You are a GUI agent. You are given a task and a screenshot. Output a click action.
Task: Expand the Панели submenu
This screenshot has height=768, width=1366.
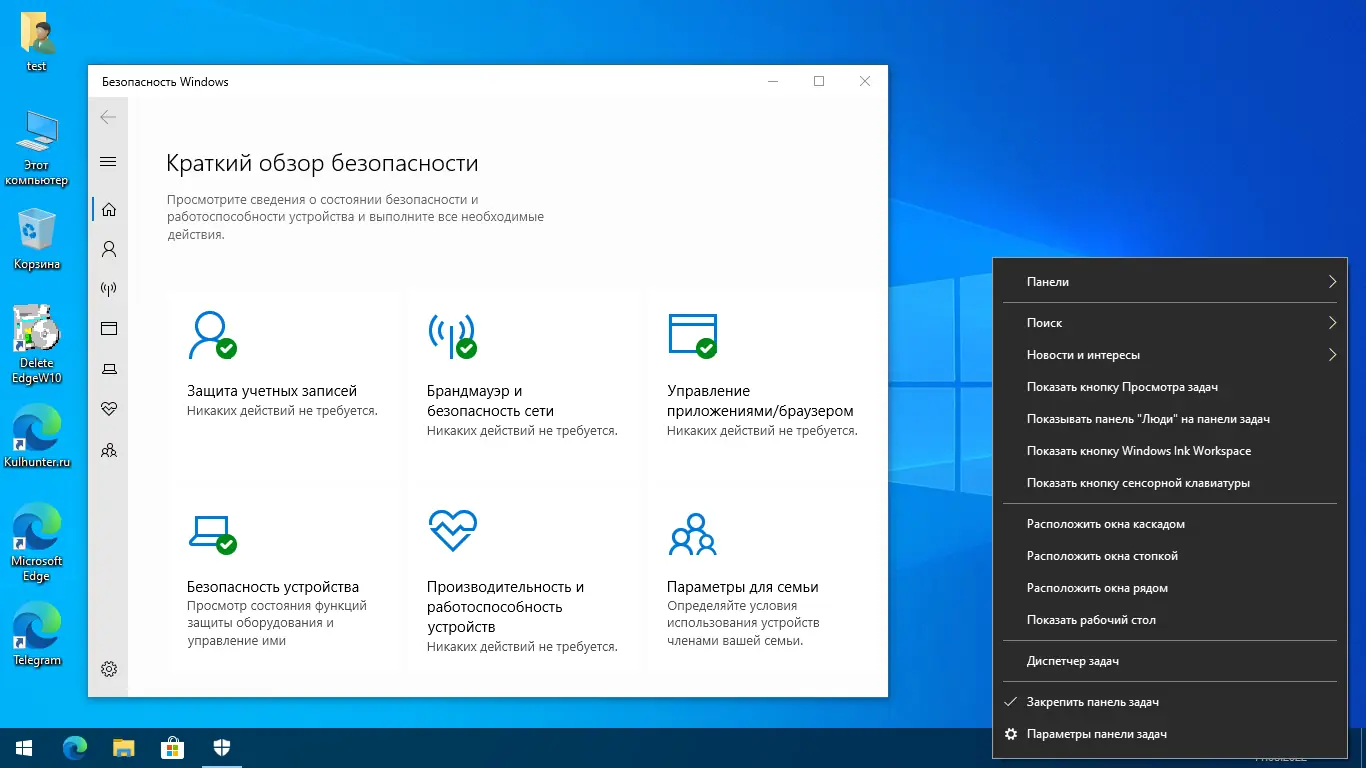[1170, 282]
